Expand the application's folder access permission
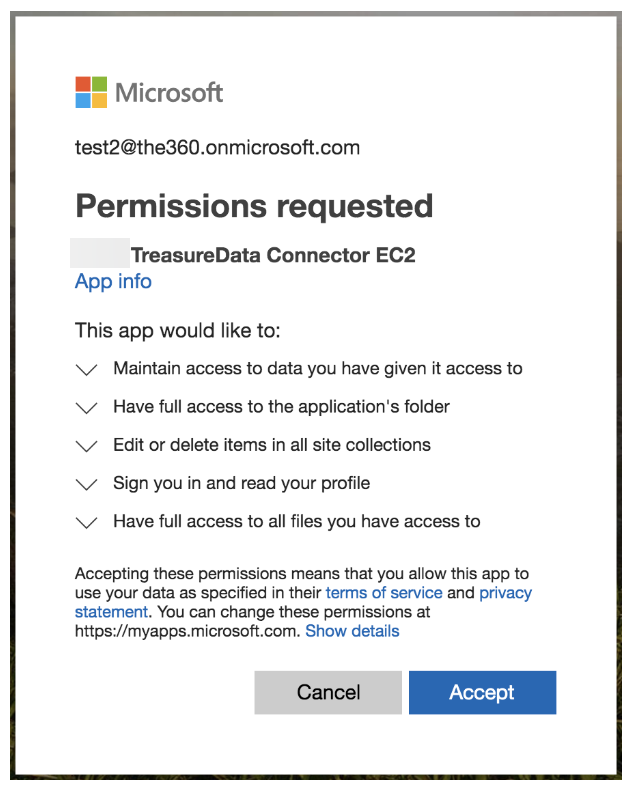The height and width of the screenshot is (786, 632). (87, 407)
